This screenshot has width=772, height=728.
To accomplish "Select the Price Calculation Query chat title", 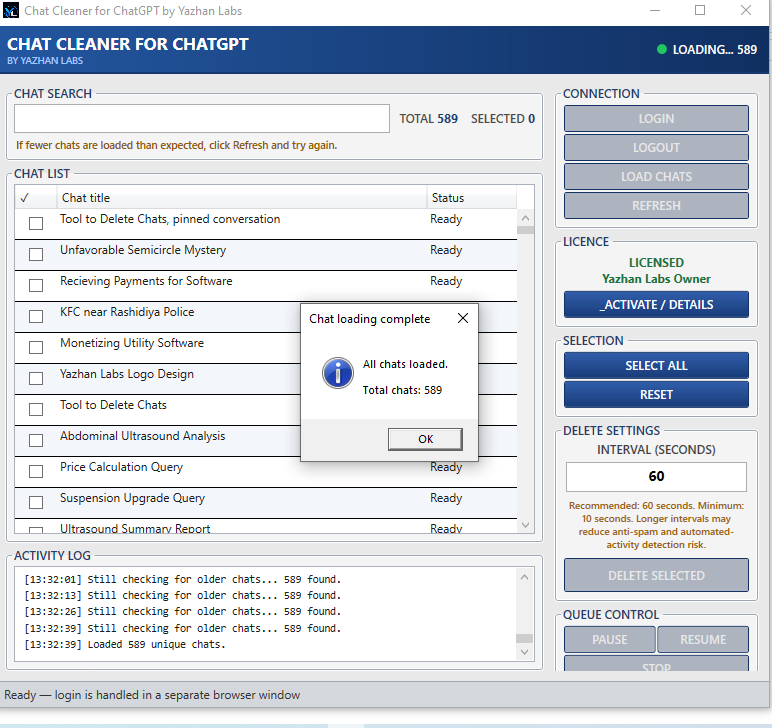I will coord(121,467).
